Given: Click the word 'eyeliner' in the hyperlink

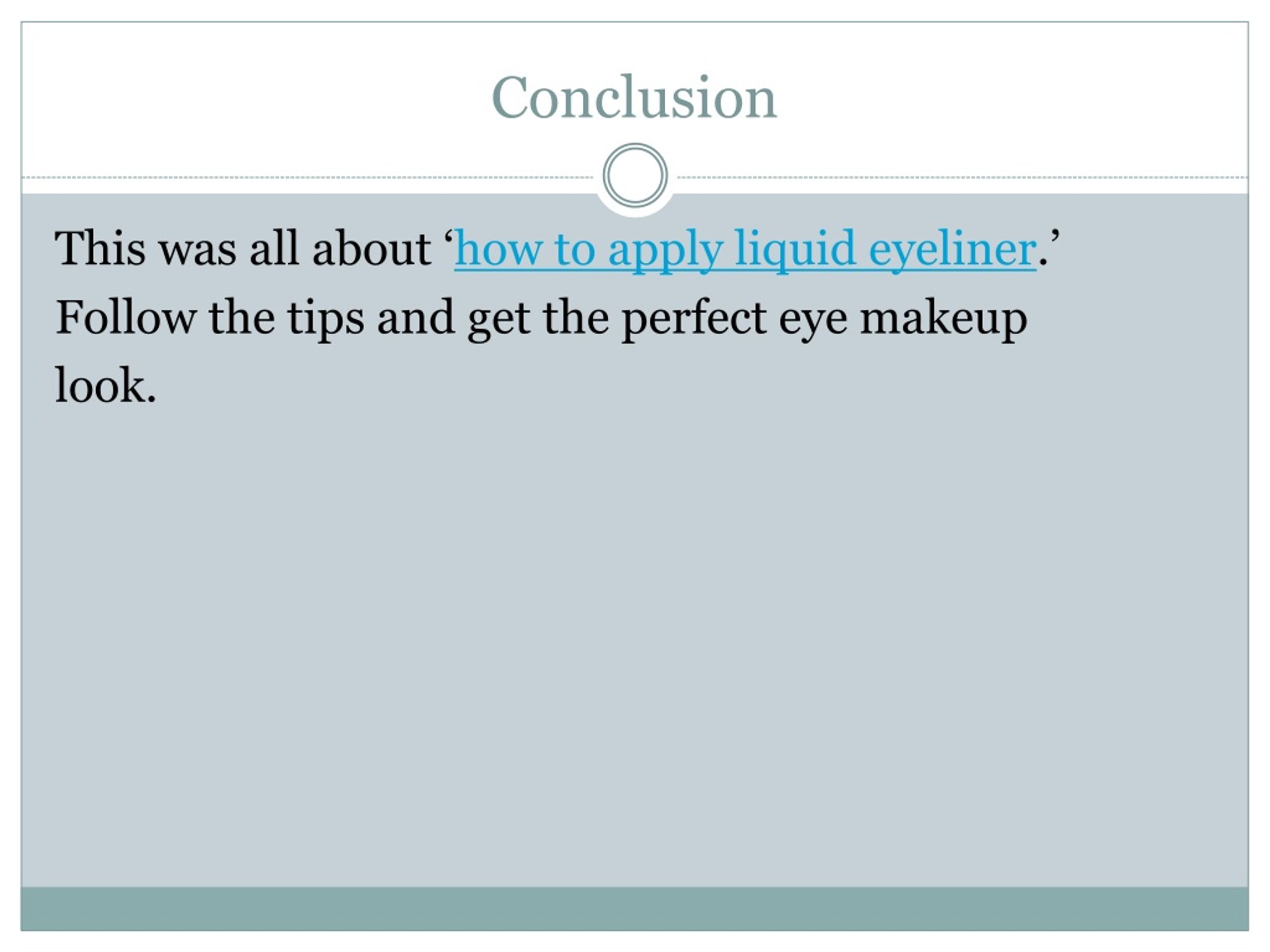Looking at the screenshot, I should point(952,249).
